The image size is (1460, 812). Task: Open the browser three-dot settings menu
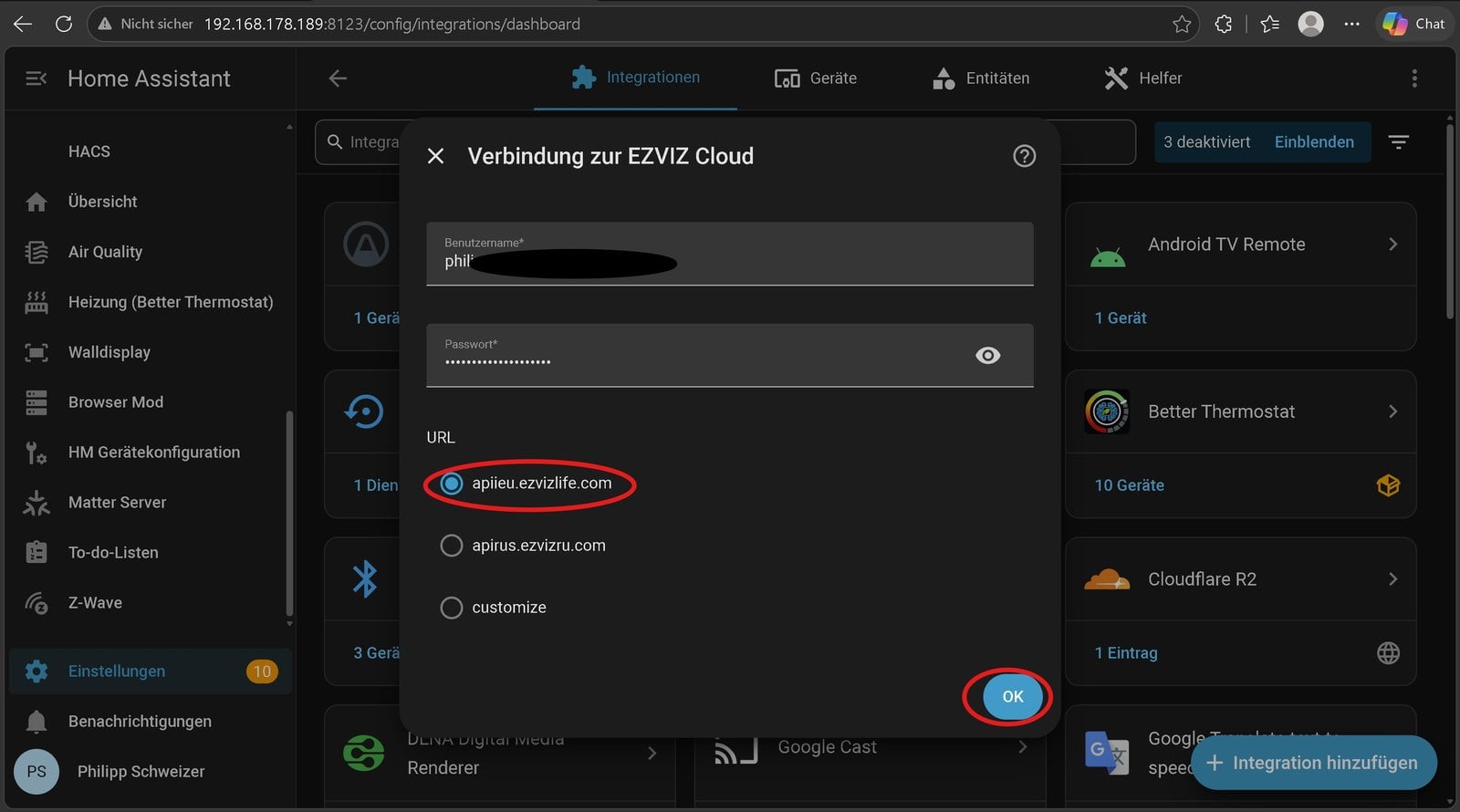(1351, 24)
